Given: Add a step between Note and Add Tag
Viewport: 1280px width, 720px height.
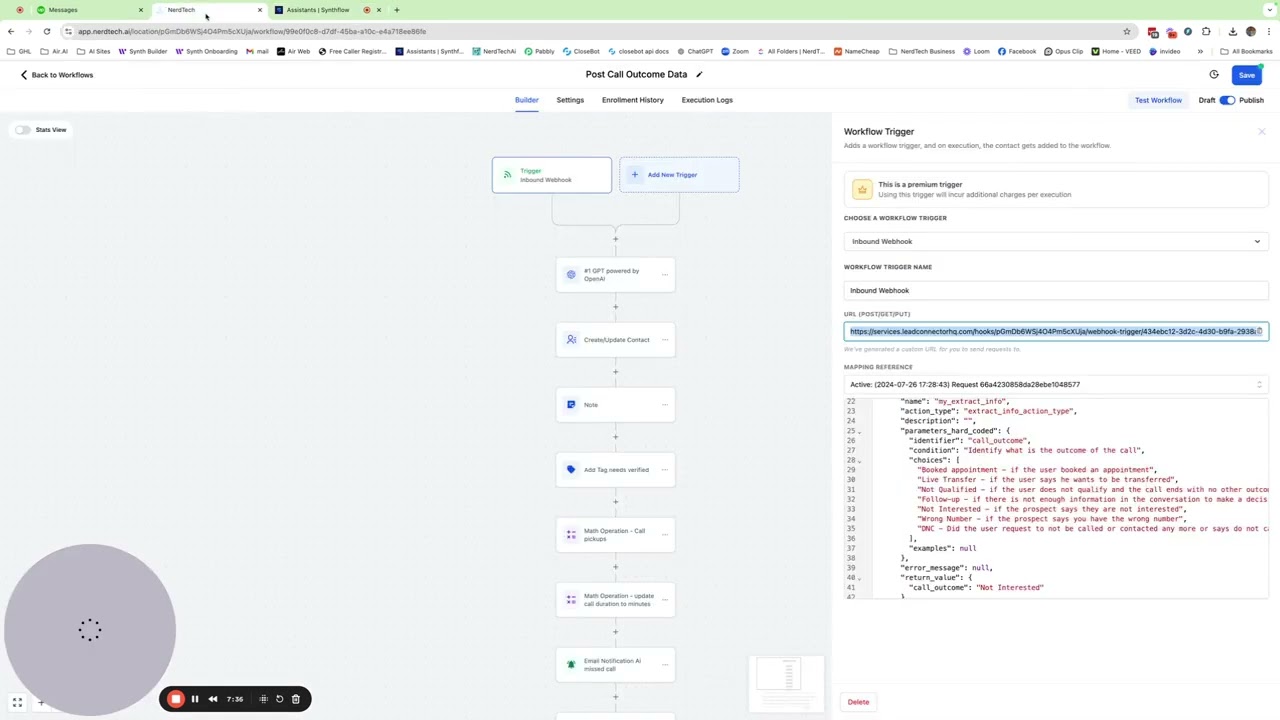Looking at the screenshot, I should (x=615, y=437).
